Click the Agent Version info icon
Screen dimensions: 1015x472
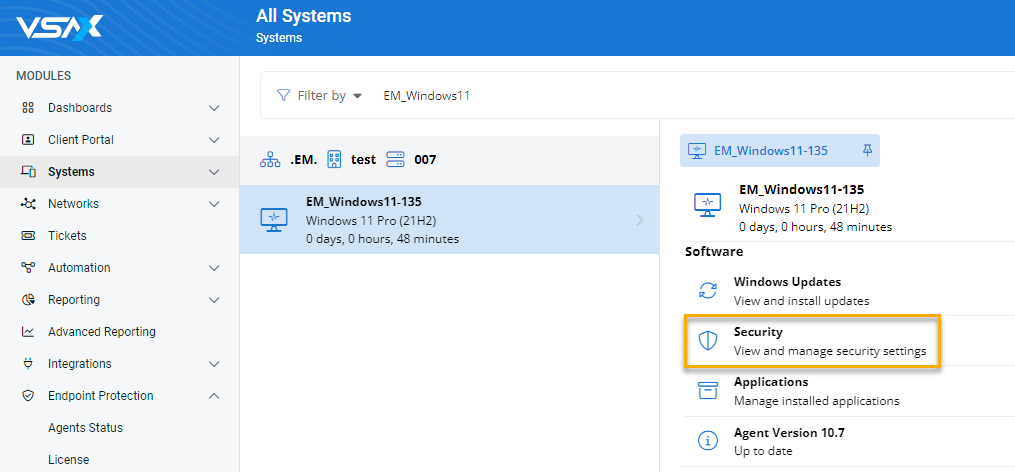coord(708,441)
